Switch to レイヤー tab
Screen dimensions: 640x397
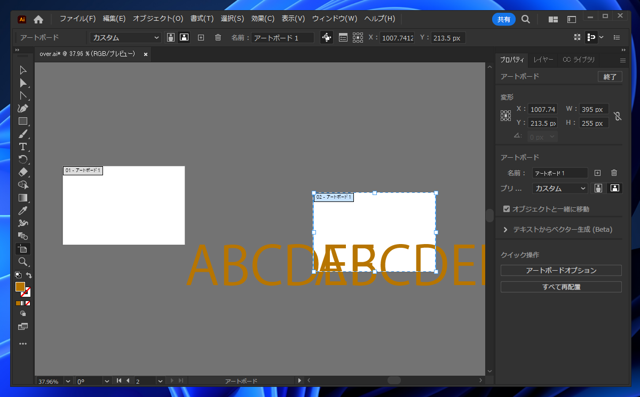pos(543,60)
